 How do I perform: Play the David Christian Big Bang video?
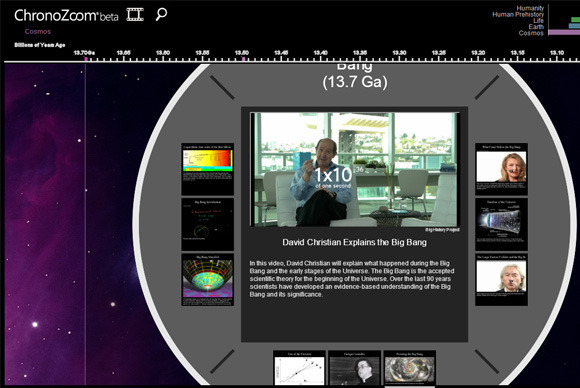click(354, 170)
